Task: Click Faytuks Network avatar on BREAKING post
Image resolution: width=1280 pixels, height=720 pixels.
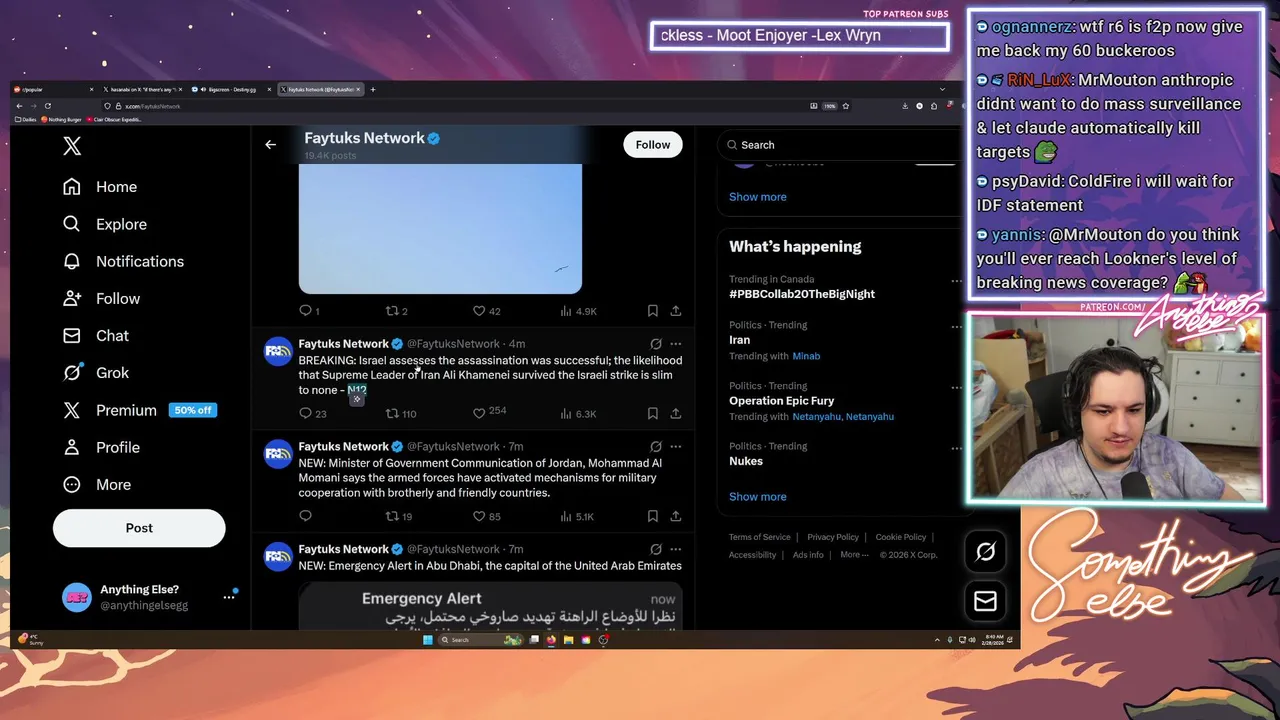Action: pos(277,351)
